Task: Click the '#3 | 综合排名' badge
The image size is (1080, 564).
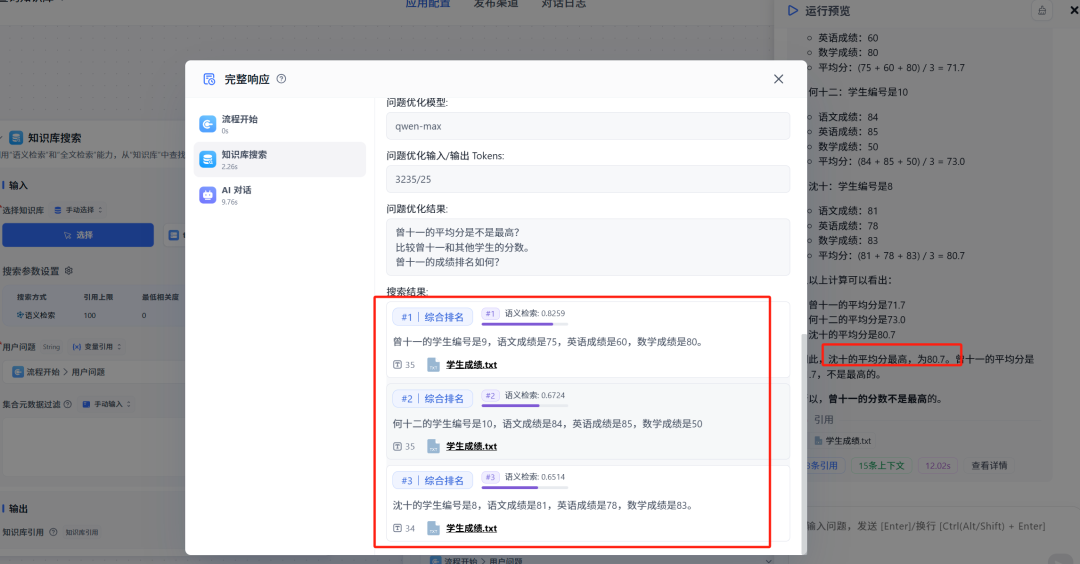Action: pos(433,481)
